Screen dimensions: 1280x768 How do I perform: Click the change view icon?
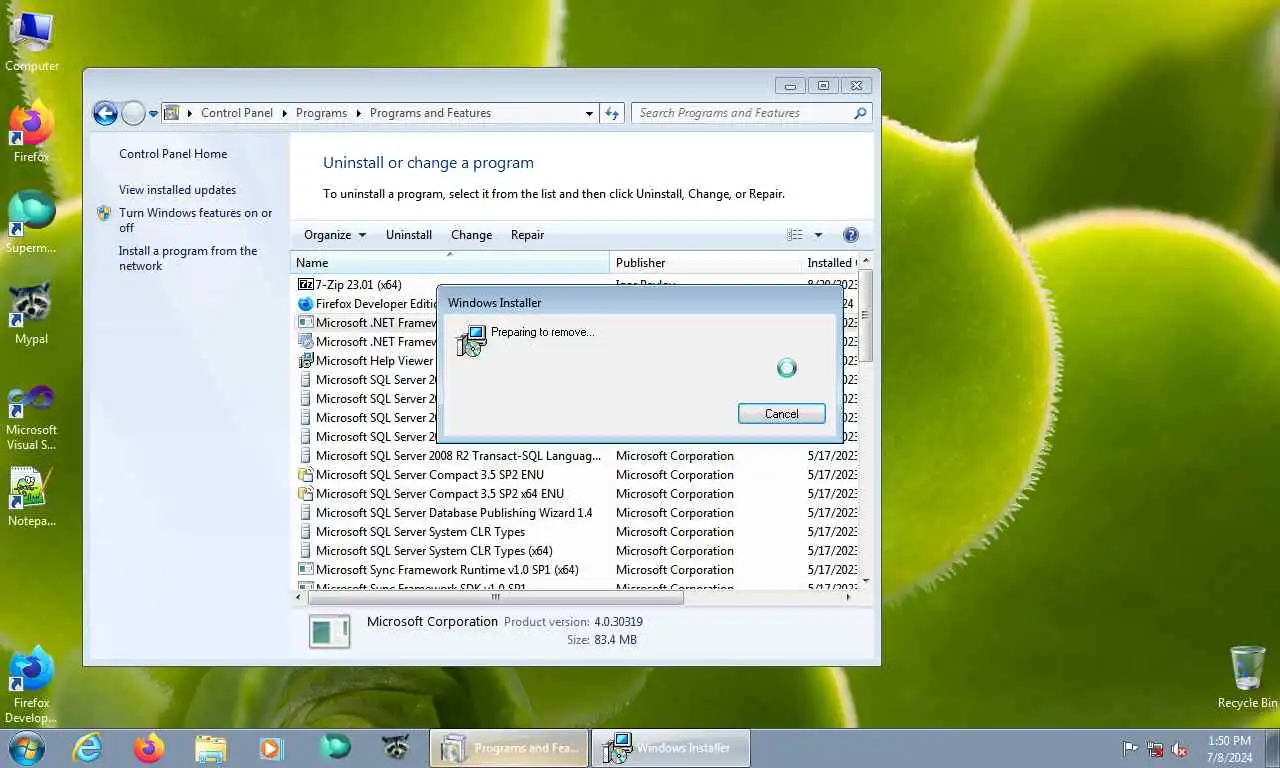pyautogui.click(x=795, y=235)
